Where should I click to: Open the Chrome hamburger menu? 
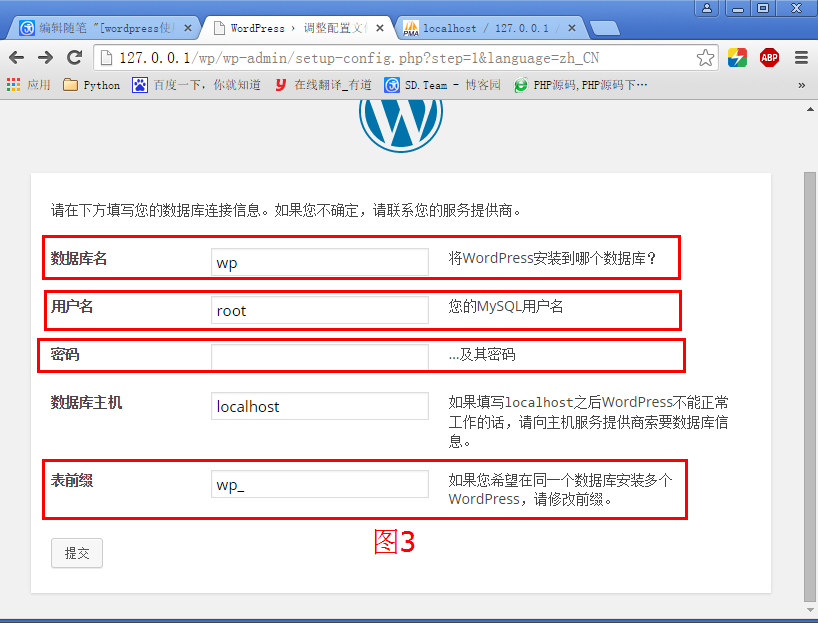click(801, 57)
